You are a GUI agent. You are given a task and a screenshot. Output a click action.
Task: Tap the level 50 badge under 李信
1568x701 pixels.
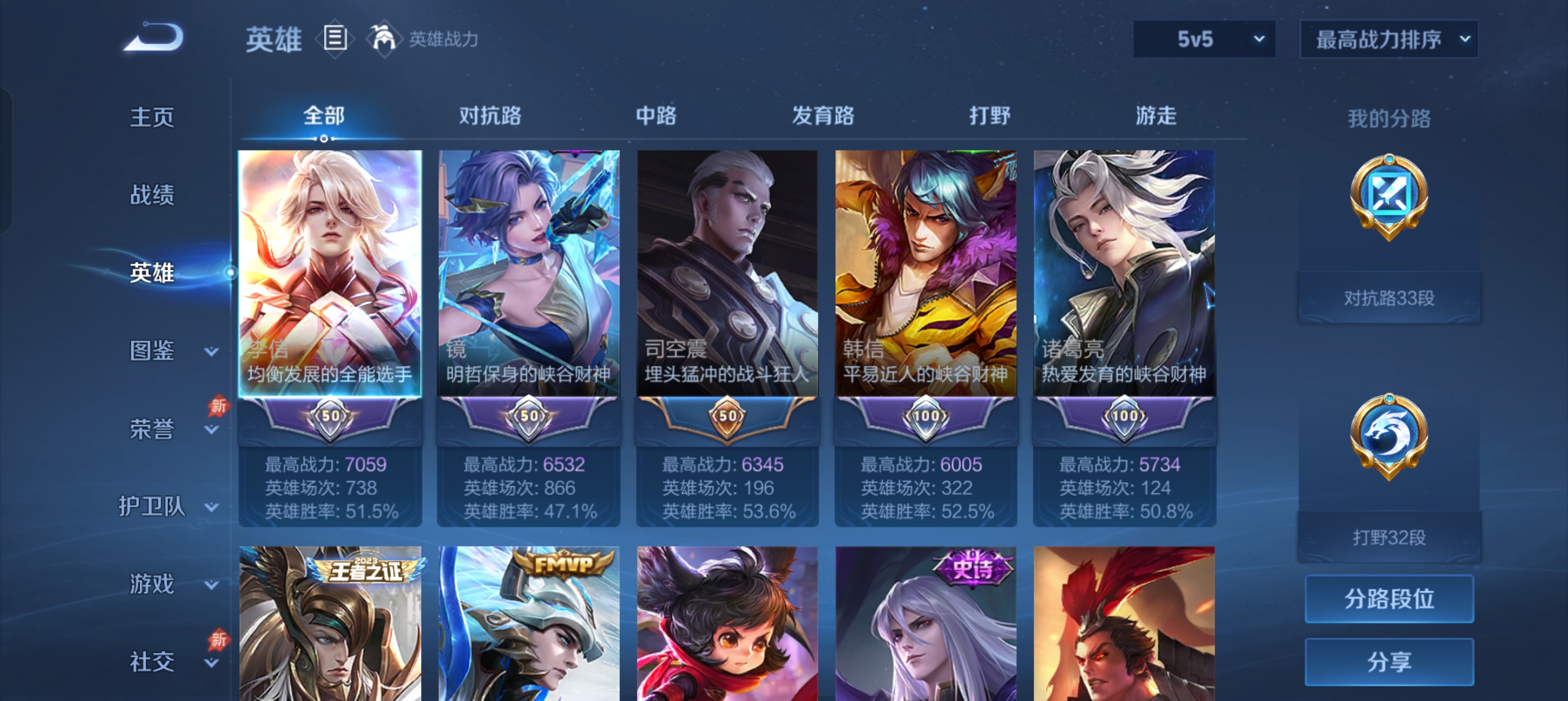[x=330, y=417]
